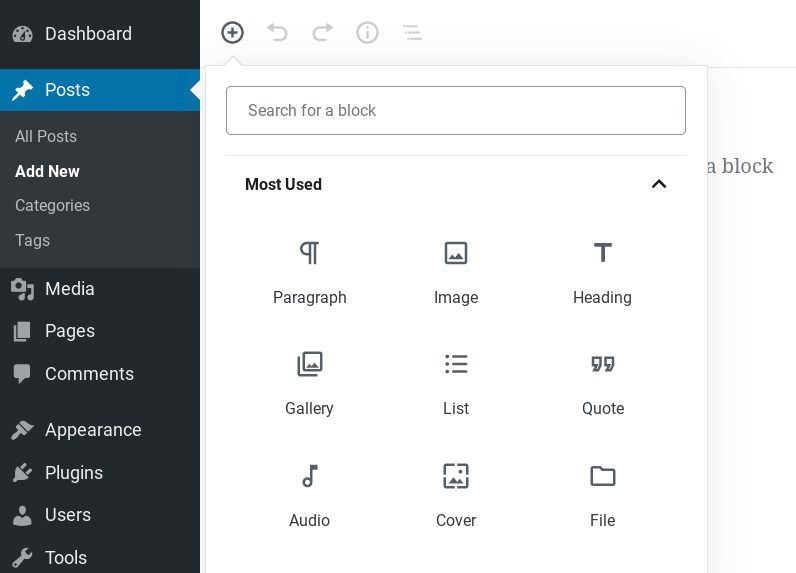Open the Users menu
The height and width of the screenshot is (573, 796).
pos(100,515)
